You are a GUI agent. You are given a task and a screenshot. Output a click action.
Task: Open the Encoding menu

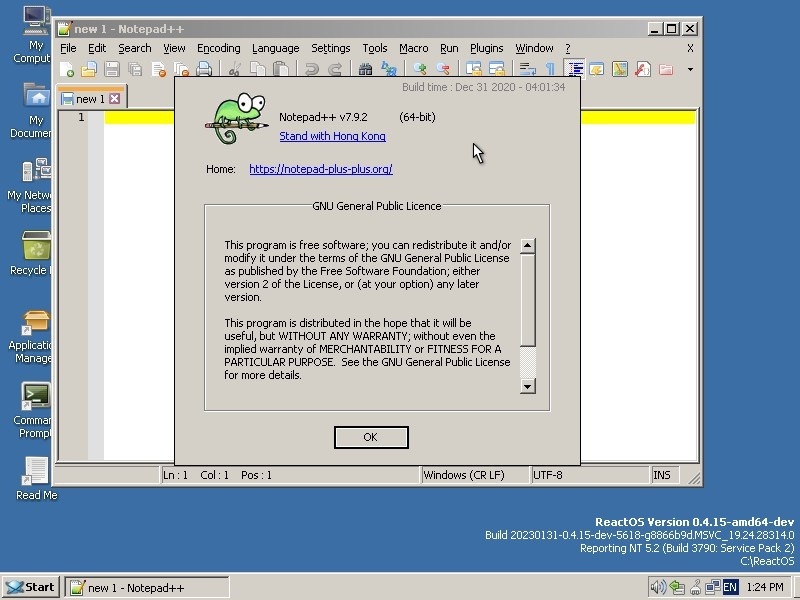click(x=218, y=48)
